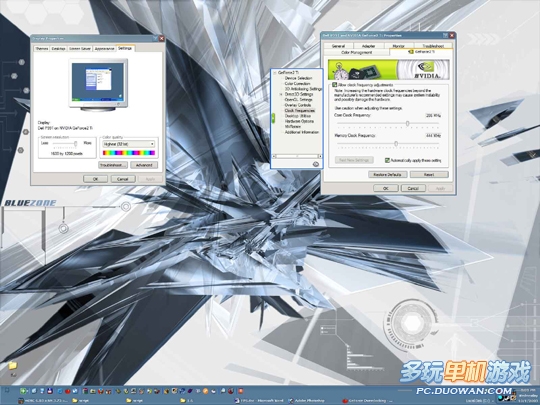
Task: Switch to the Color Management tab
Action: pyautogui.click(x=356, y=52)
